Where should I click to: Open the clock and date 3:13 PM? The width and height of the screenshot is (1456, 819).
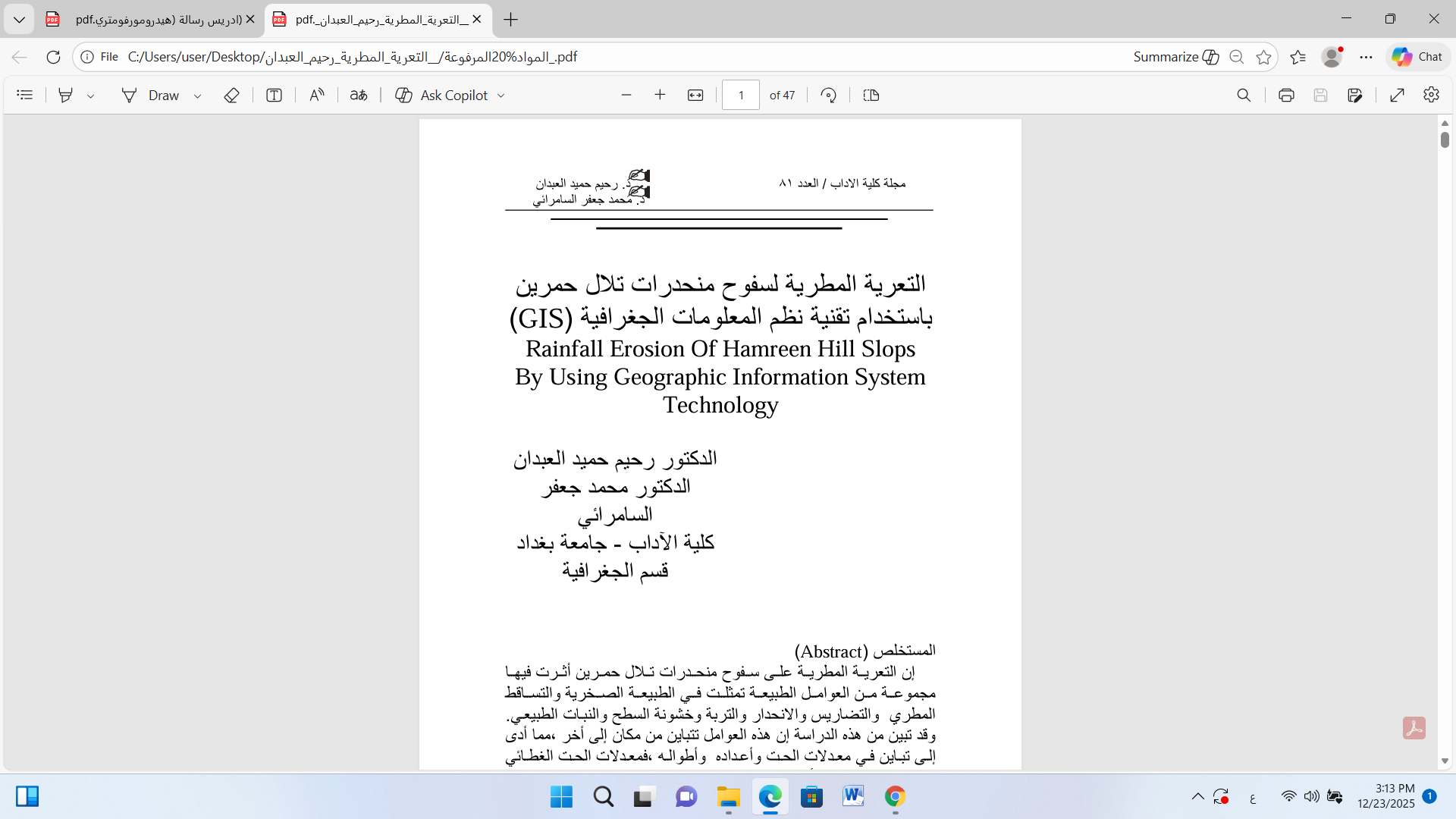pos(1386,796)
